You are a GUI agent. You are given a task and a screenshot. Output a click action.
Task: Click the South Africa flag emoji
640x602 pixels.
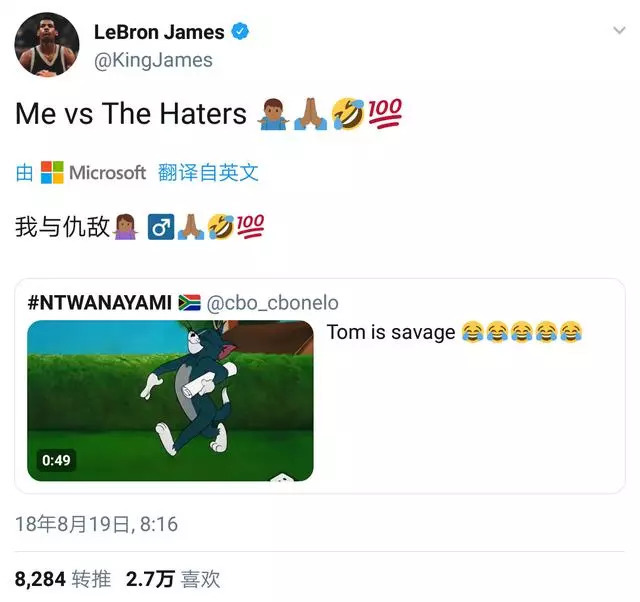point(190,302)
